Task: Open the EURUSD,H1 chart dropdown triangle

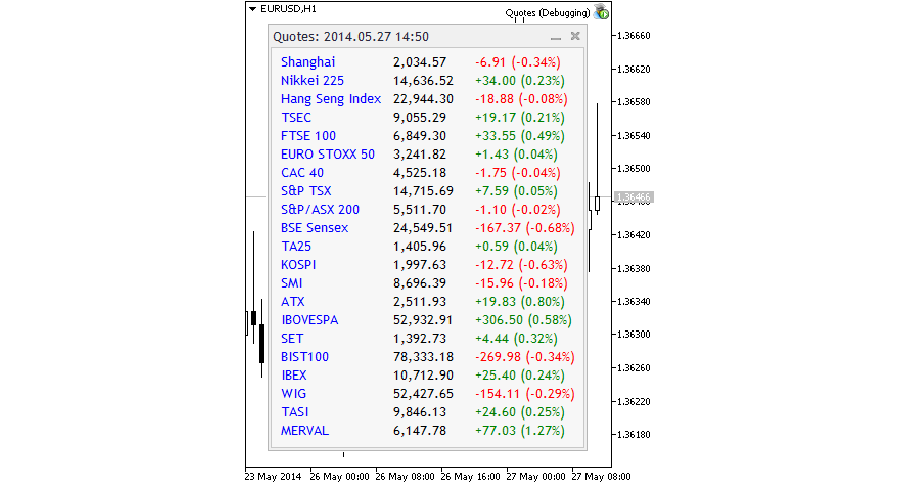Action: click(x=252, y=9)
